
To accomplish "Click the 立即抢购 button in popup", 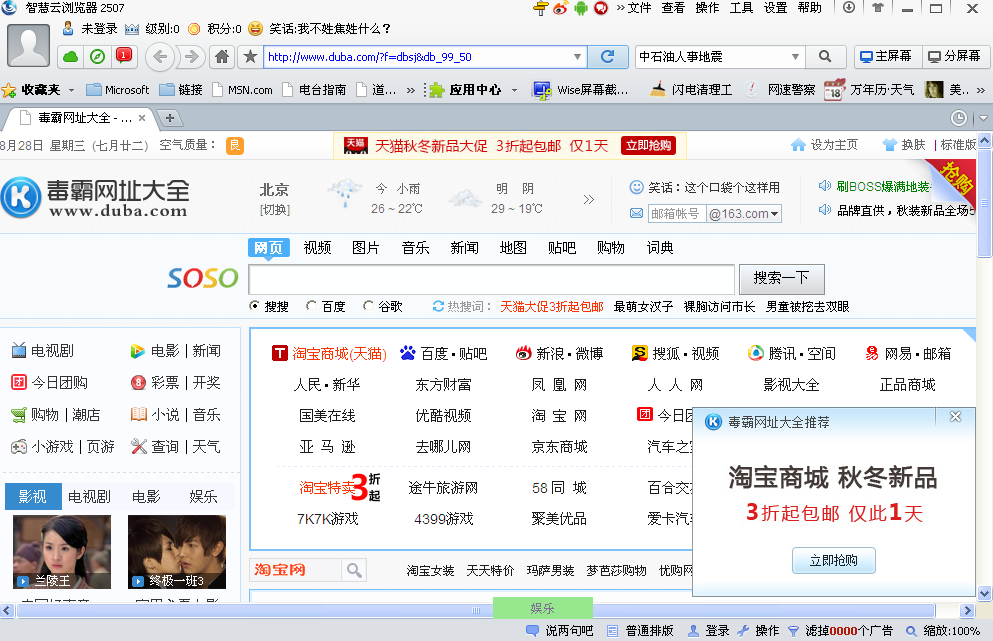I will point(833,561).
